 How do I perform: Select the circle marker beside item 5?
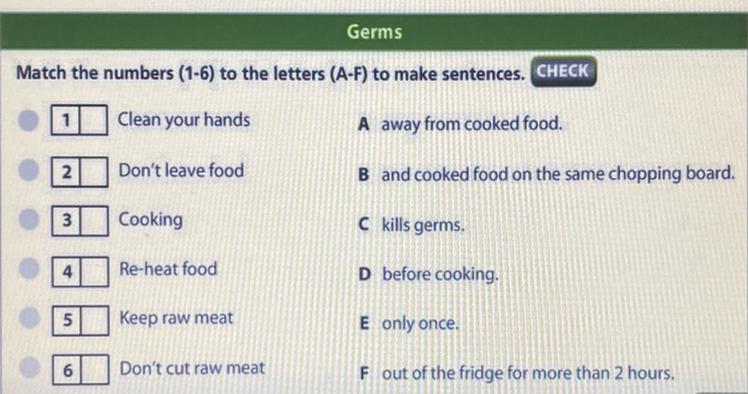[x=30, y=318]
